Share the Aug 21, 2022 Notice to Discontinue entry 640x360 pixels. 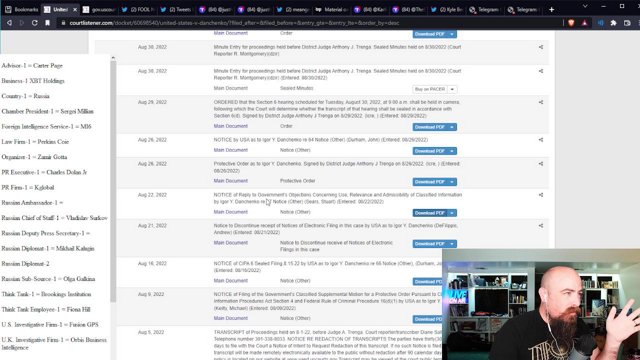[541, 225]
